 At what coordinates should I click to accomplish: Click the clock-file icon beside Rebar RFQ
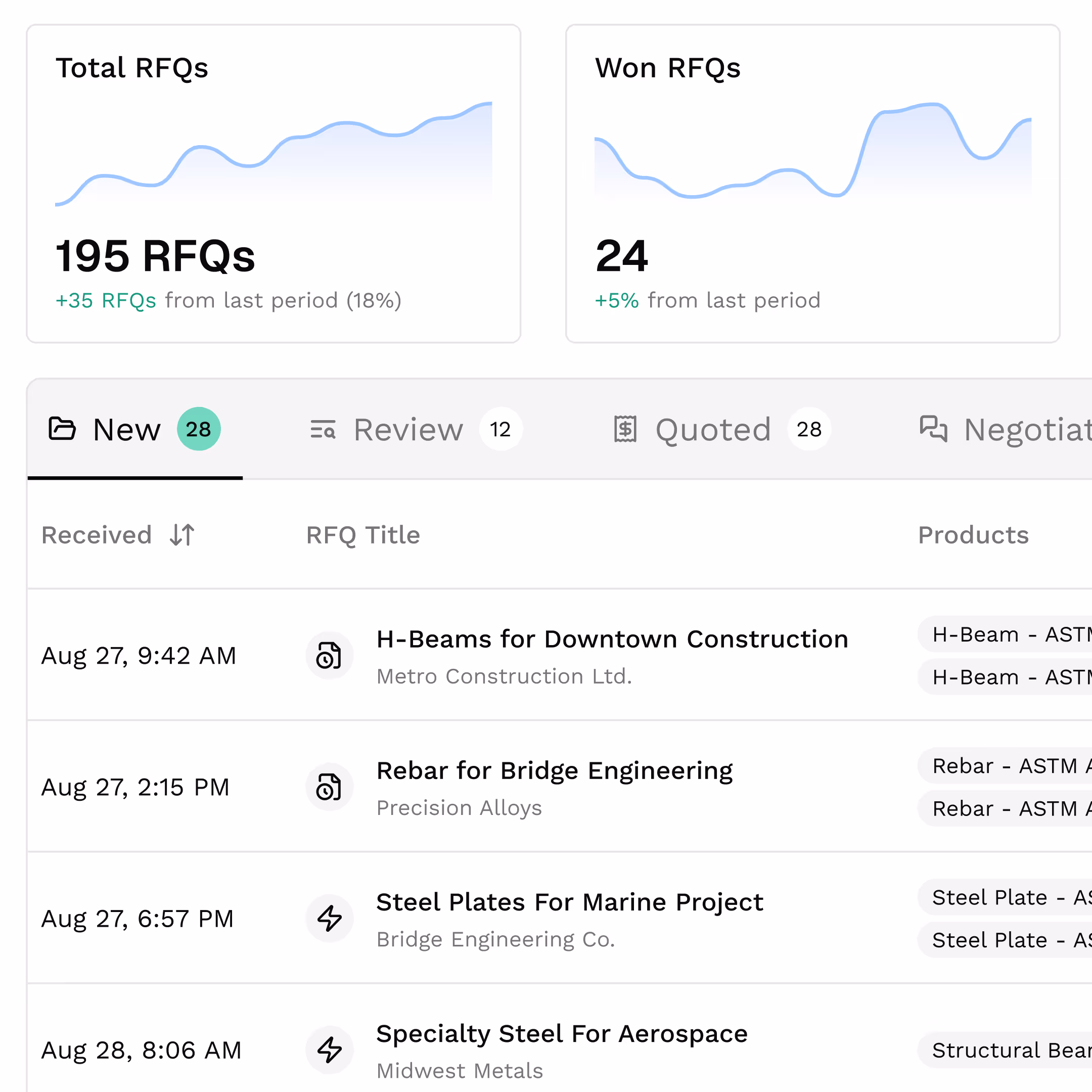(330, 787)
